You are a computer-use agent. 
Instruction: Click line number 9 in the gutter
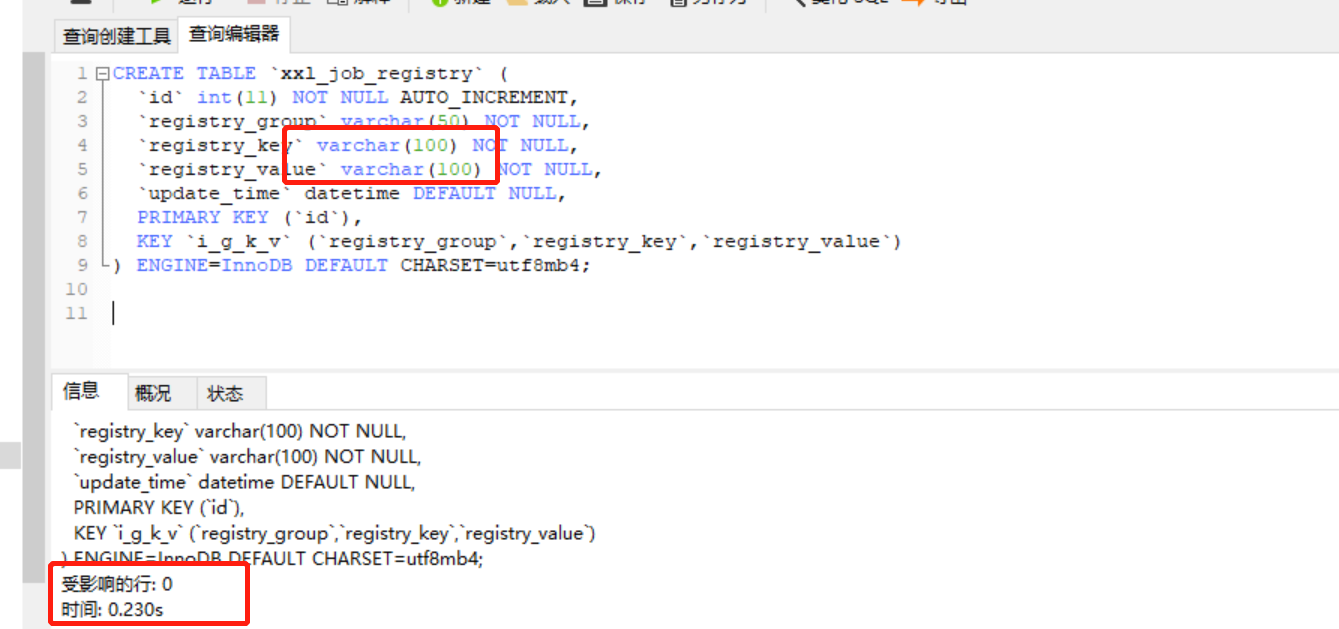click(x=82, y=265)
